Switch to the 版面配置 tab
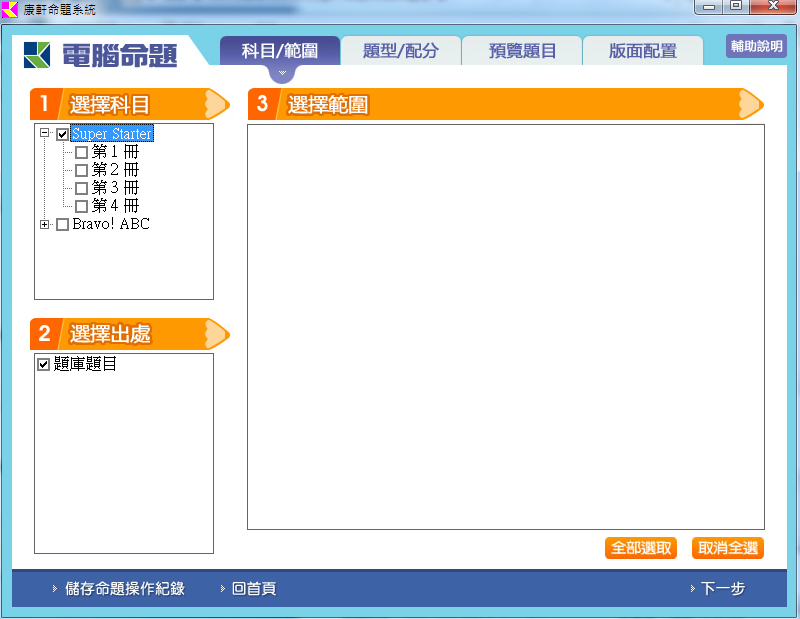This screenshot has height=619, width=800. click(643, 51)
